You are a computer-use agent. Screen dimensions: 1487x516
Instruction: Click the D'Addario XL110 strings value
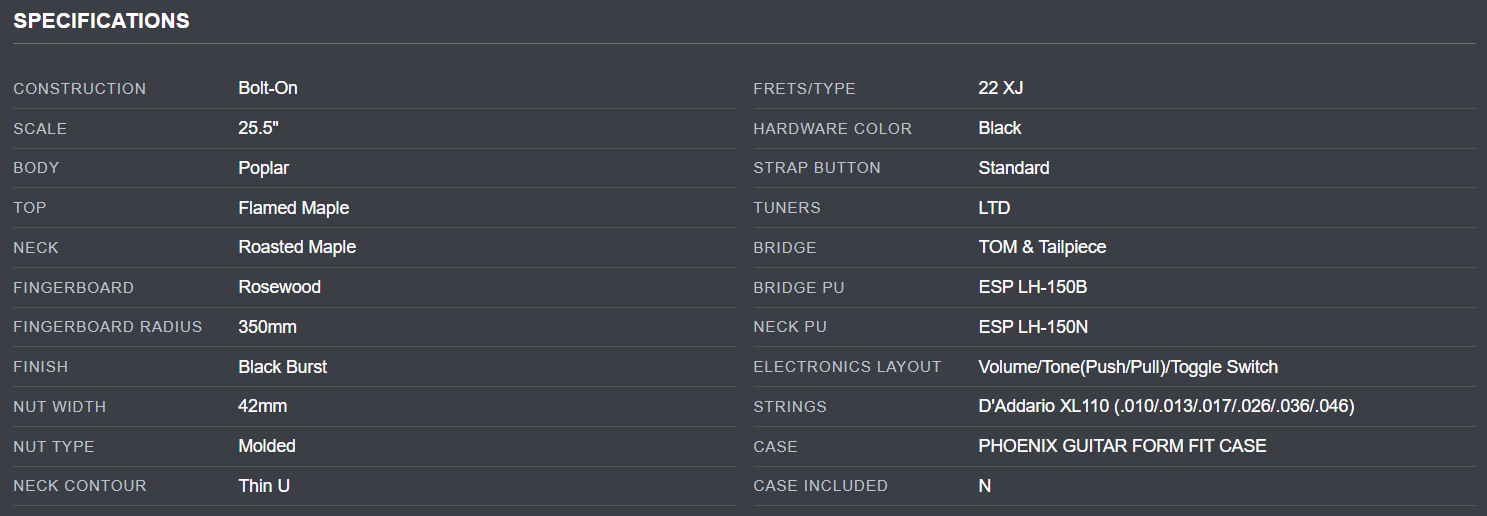pyautogui.click(x=1166, y=407)
